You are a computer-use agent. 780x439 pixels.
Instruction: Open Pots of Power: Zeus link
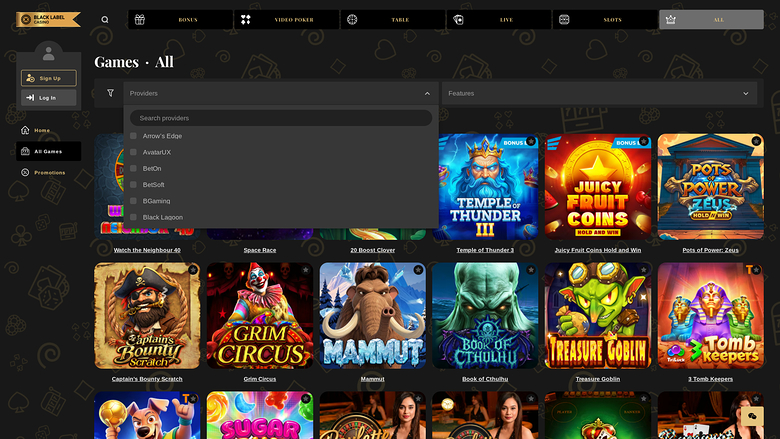710,250
